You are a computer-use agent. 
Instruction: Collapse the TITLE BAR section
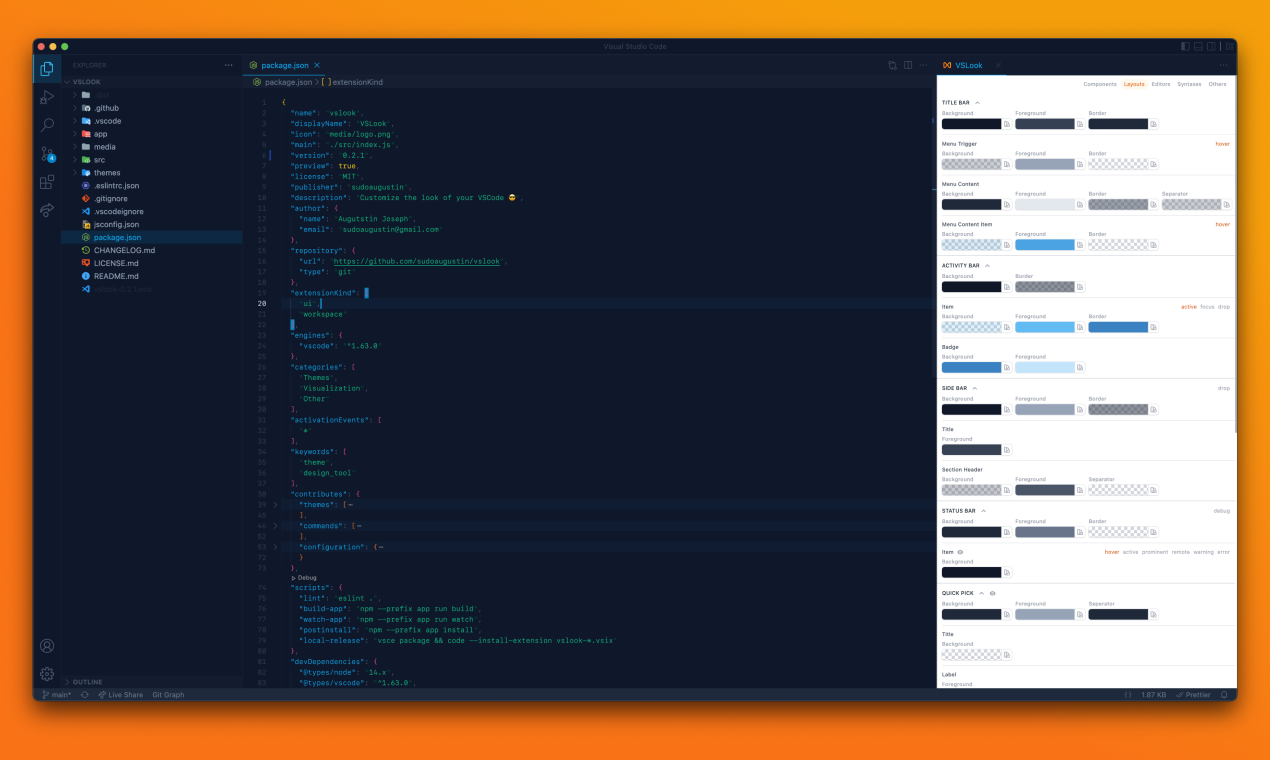(x=978, y=103)
